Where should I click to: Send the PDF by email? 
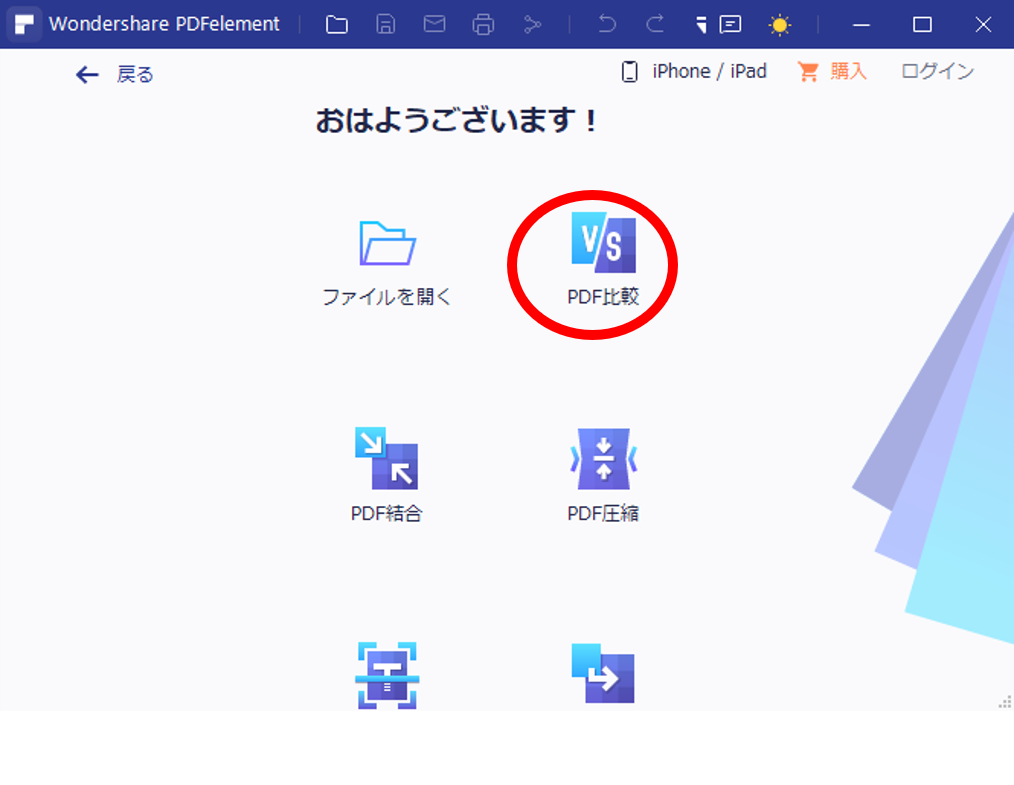click(x=435, y=24)
